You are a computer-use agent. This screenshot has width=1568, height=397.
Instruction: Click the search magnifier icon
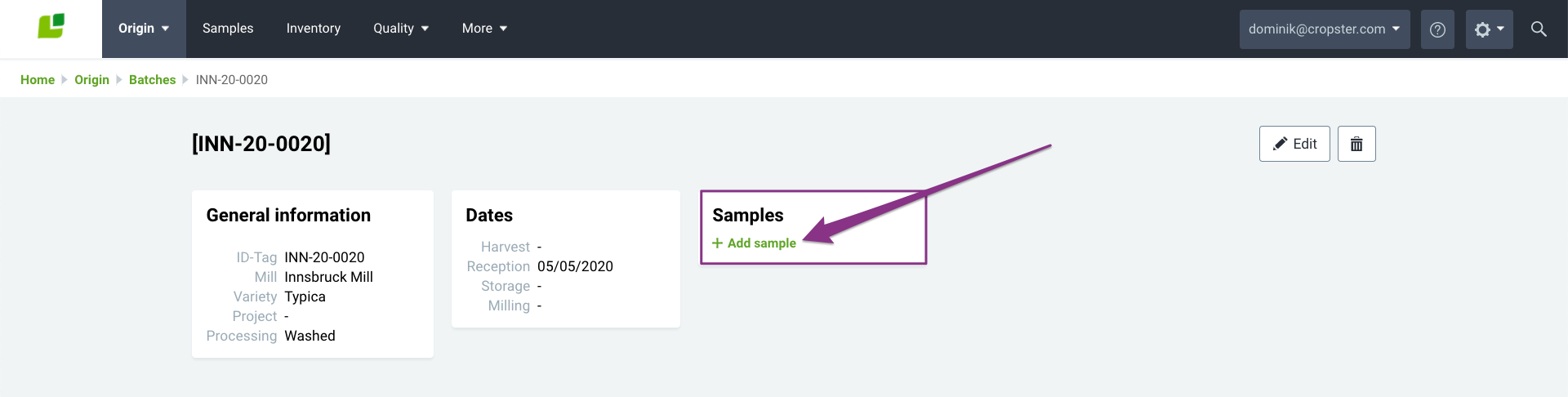[1539, 29]
